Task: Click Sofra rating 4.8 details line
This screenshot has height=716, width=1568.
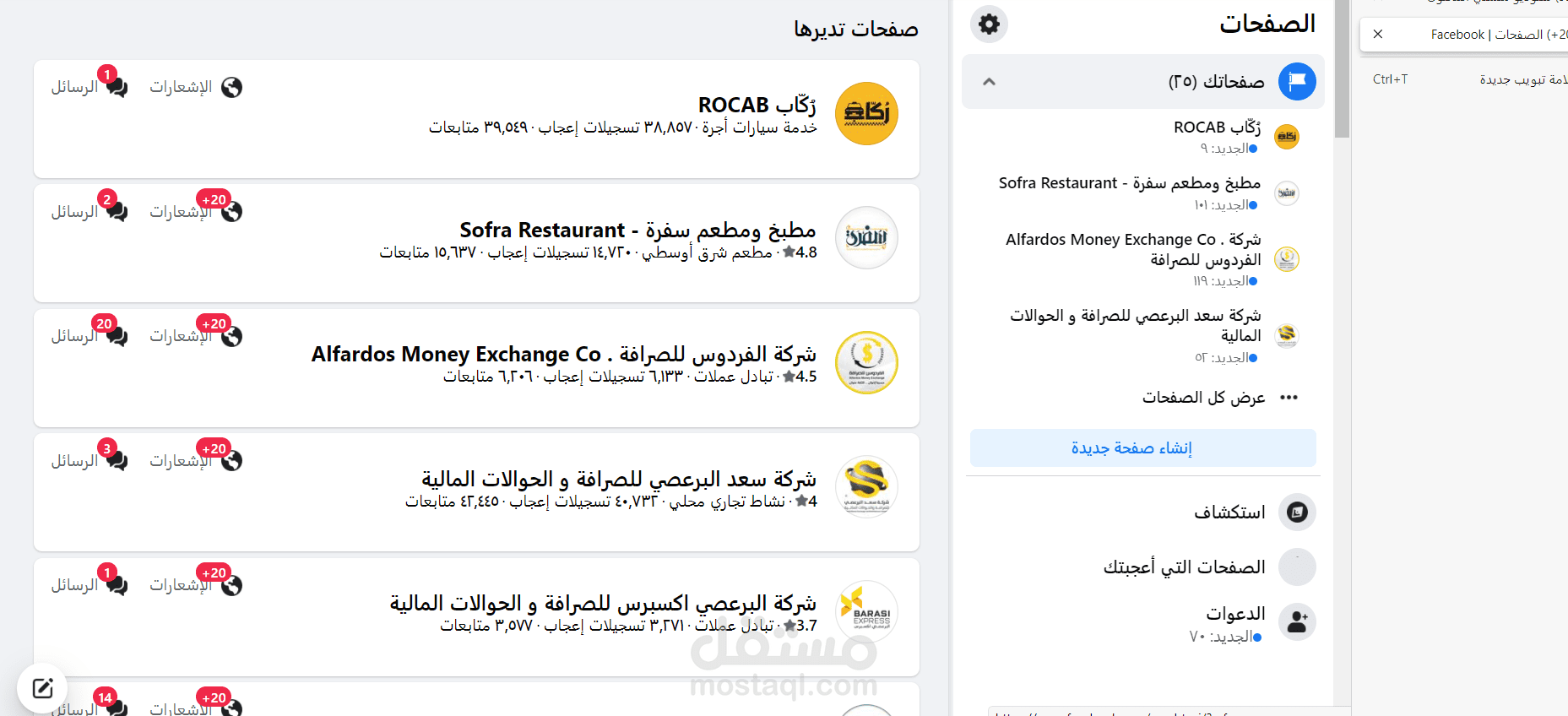Action: tap(598, 252)
